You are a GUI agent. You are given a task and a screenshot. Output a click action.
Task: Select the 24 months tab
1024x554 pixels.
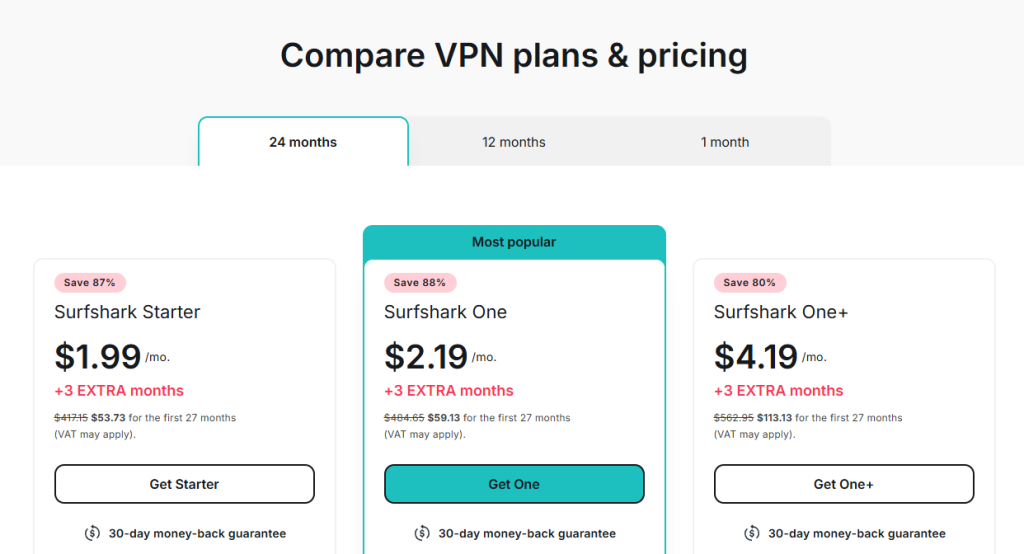303,142
